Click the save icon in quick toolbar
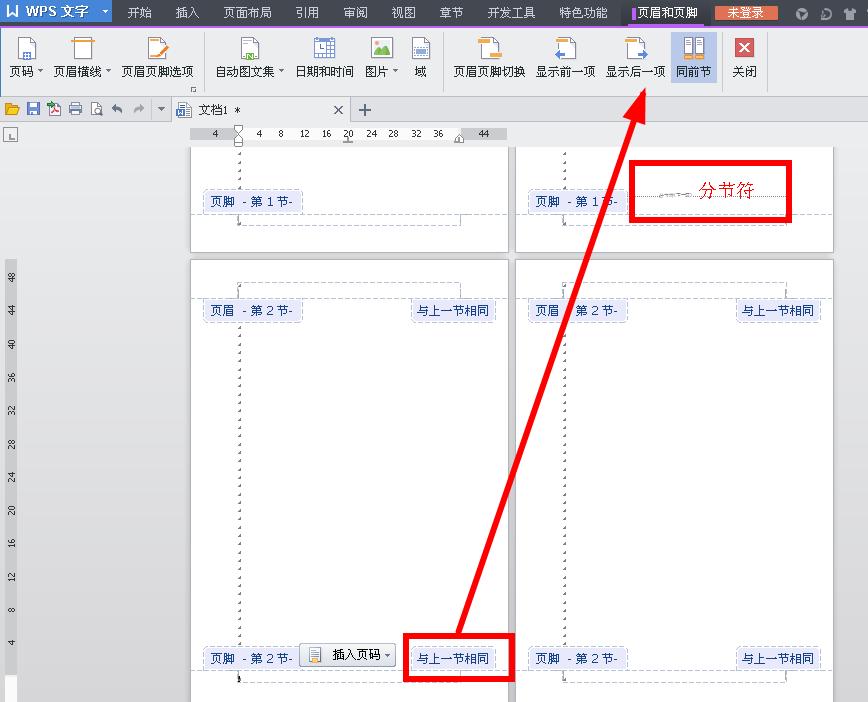The image size is (868, 702). coord(33,109)
